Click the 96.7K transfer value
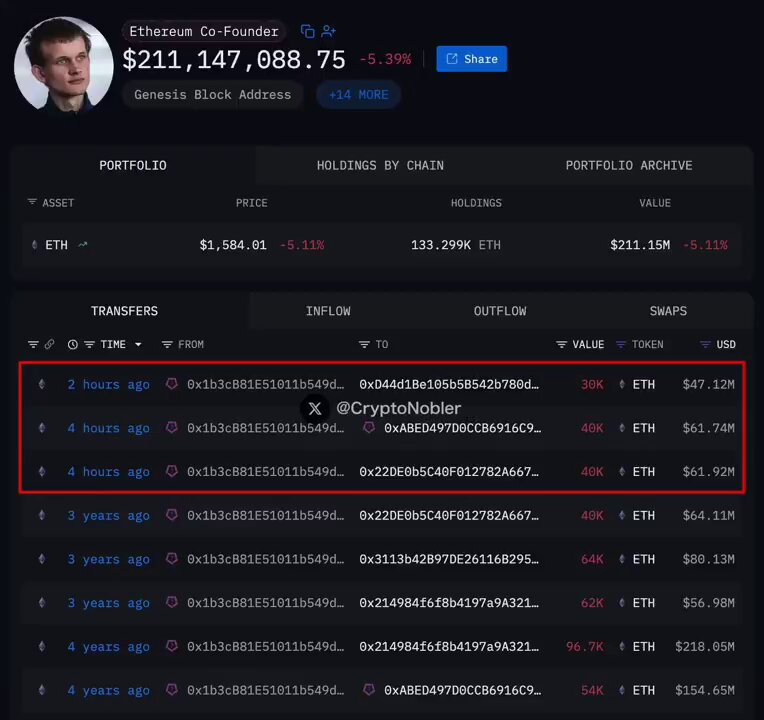Screen dimensions: 764x720 pos(585,647)
